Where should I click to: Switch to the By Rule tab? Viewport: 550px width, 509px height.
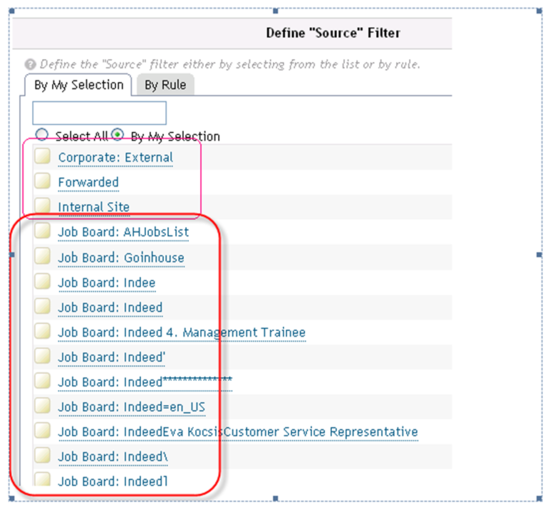(165, 85)
